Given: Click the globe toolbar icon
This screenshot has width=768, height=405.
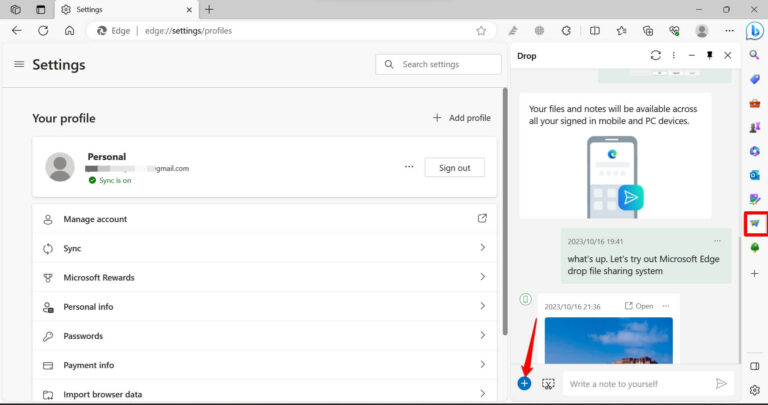Looking at the screenshot, I should click(x=539, y=31).
